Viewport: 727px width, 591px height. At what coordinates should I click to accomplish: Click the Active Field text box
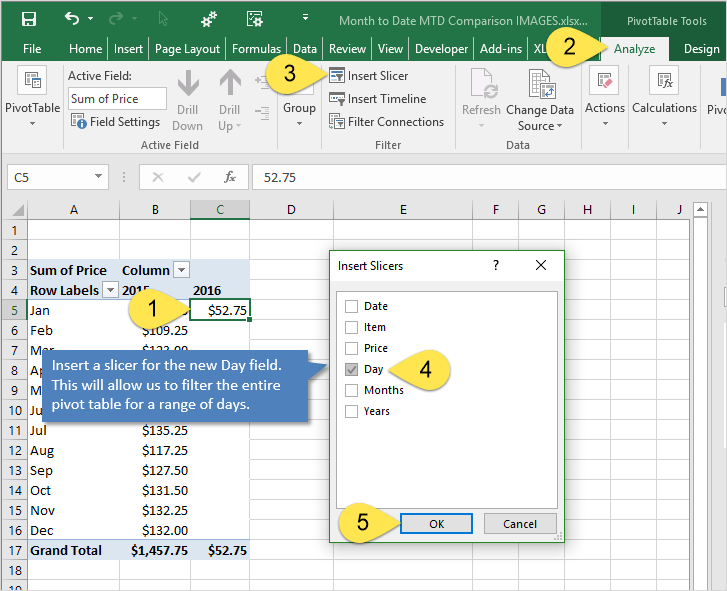coord(117,98)
